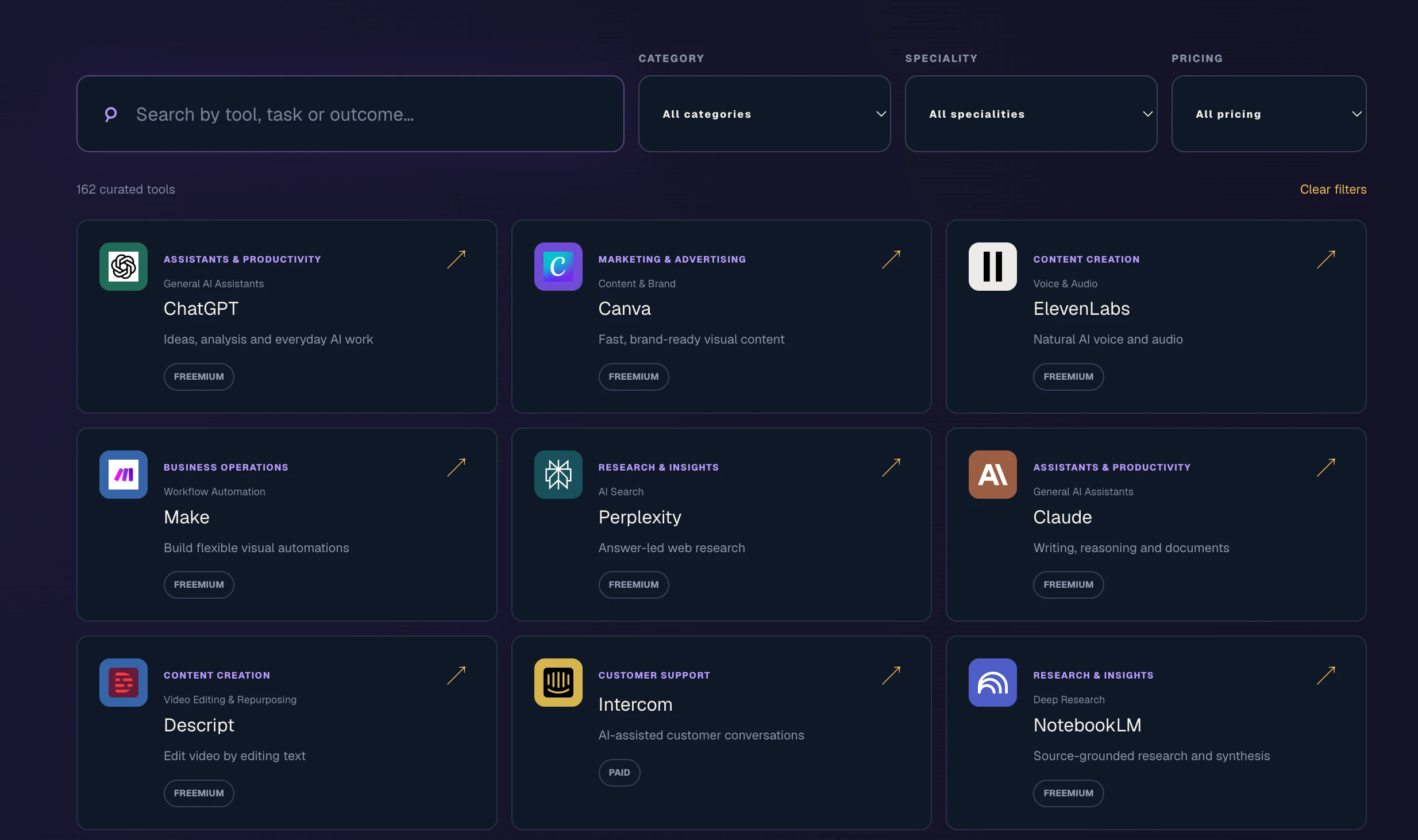
Task: Open Intercom via its arrow icon
Action: [x=891, y=676]
